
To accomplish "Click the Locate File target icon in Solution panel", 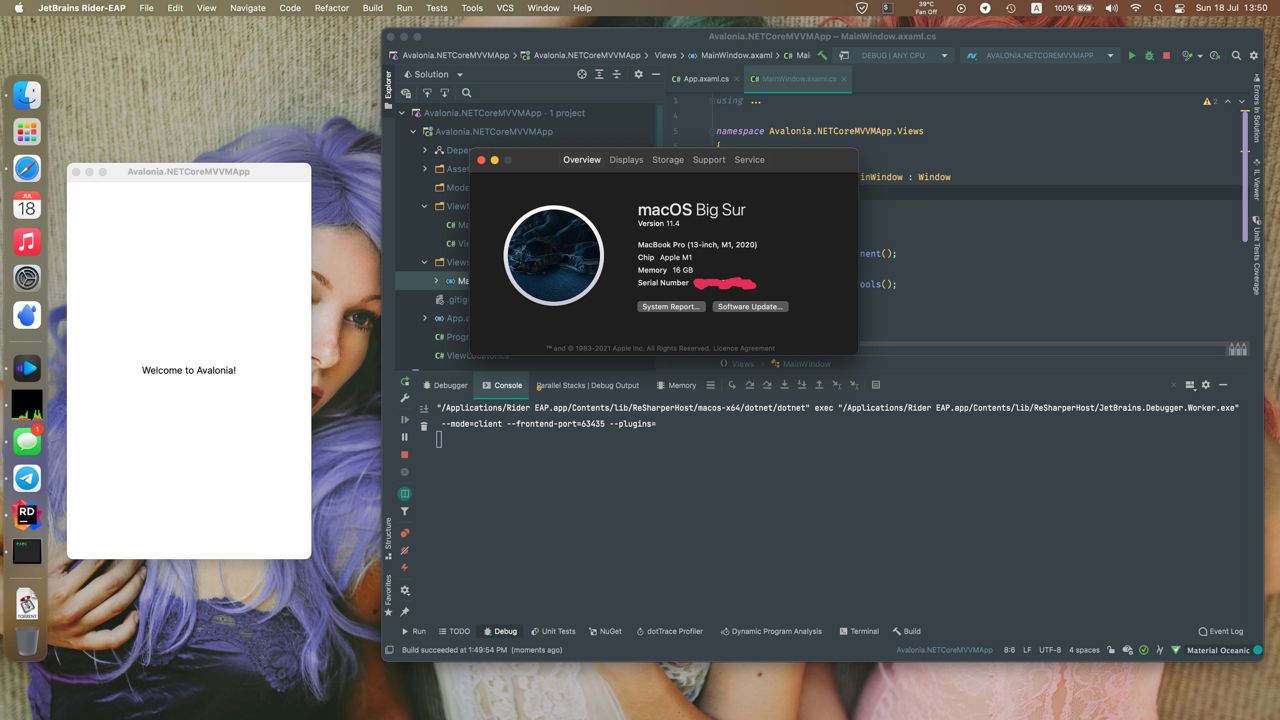I will [582, 74].
